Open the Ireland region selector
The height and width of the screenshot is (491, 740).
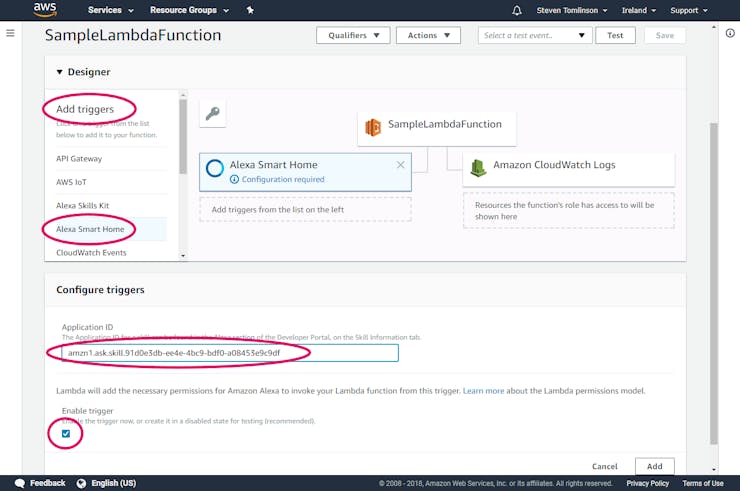639,10
